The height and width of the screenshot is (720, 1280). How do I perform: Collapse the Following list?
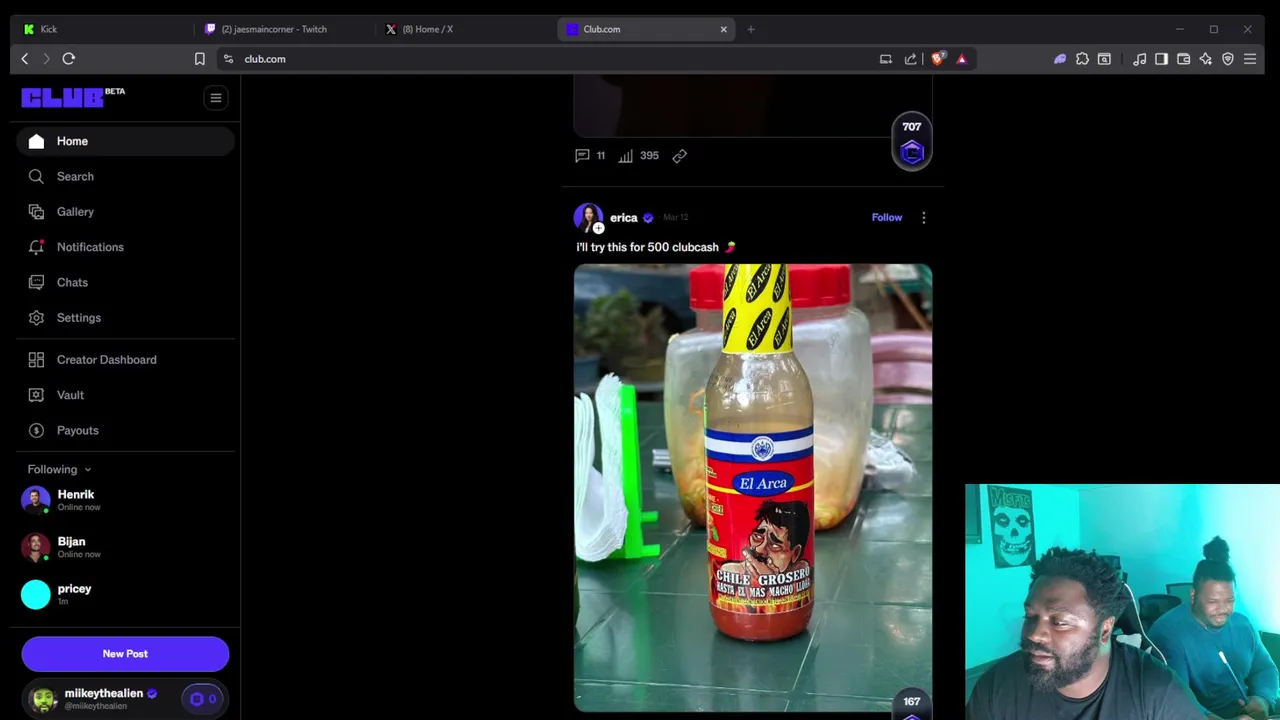[60, 469]
